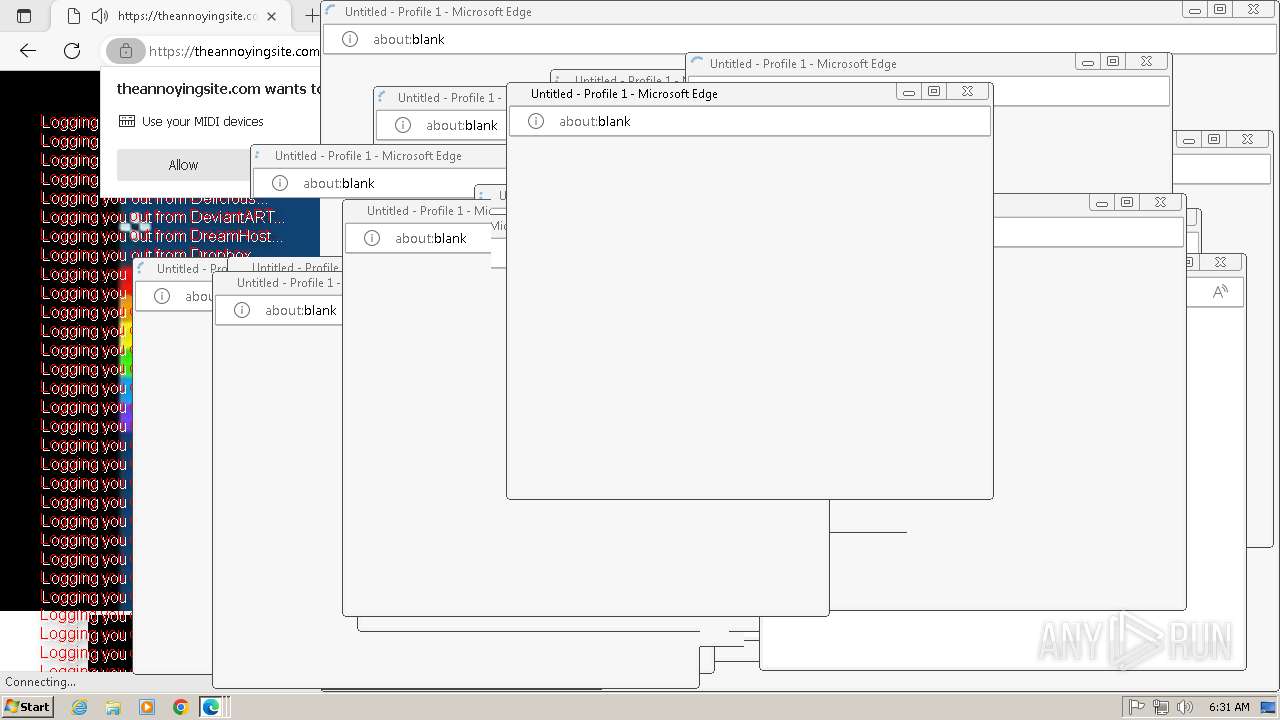
Task: Click the MIDI keyboard icon in the prompt
Action: click(x=127, y=121)
